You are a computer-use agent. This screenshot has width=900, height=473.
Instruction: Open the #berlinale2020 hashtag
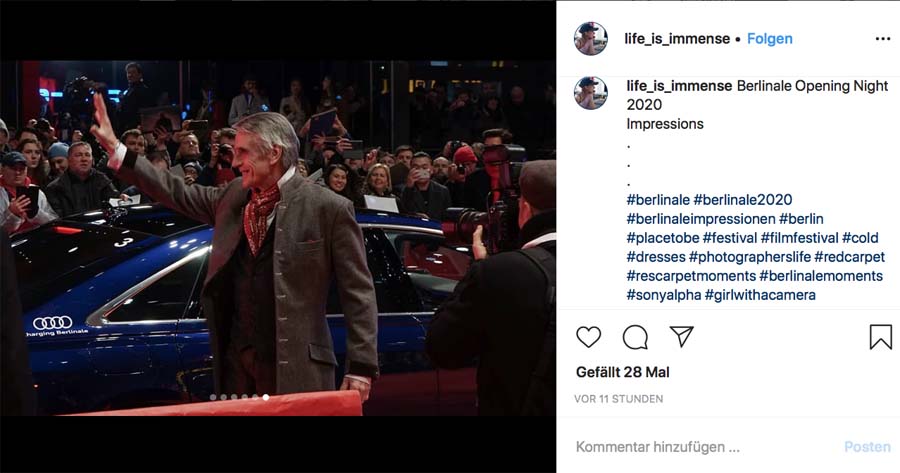coord(743,200)
